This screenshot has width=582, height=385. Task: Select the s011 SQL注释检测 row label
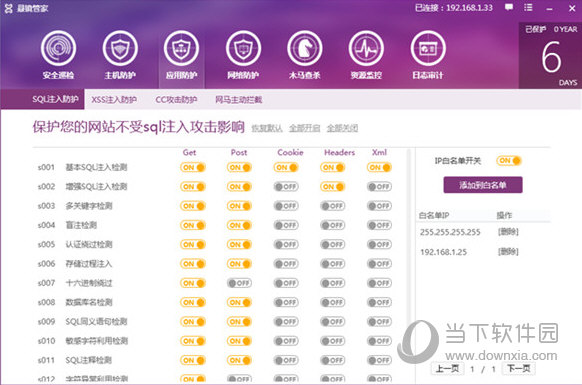pos(89,360)
